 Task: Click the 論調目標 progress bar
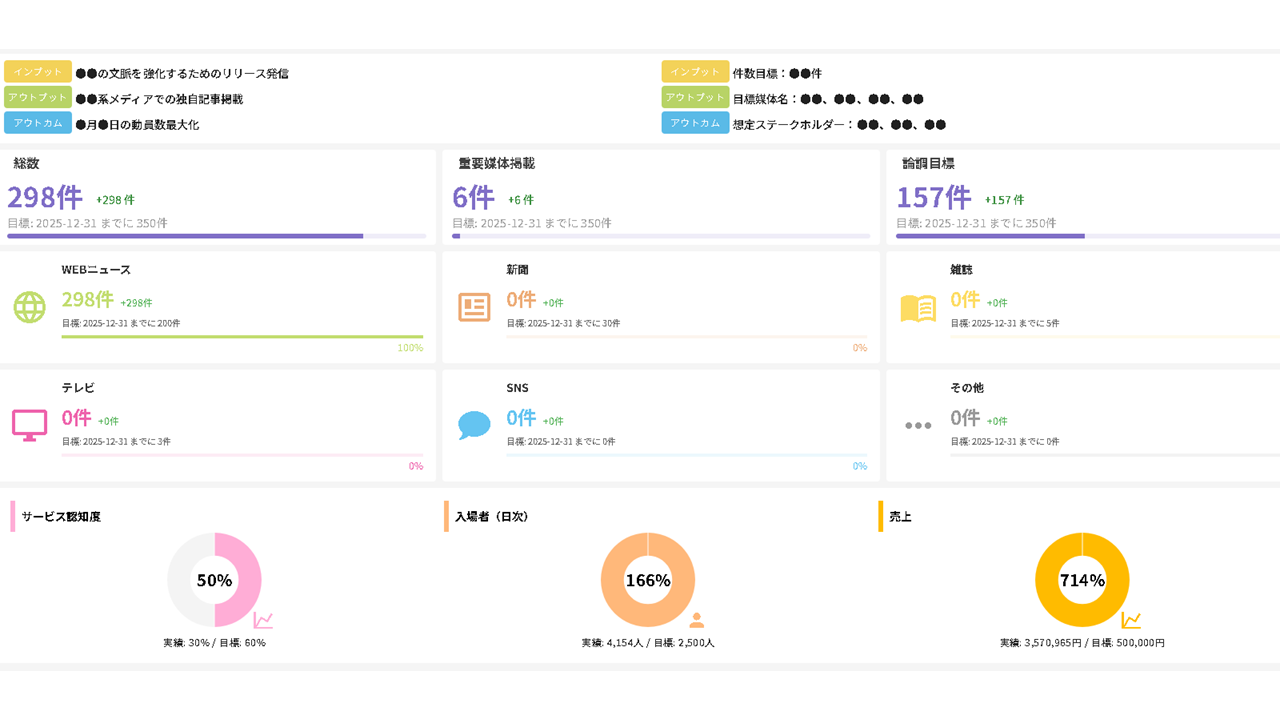point(1088,236)
